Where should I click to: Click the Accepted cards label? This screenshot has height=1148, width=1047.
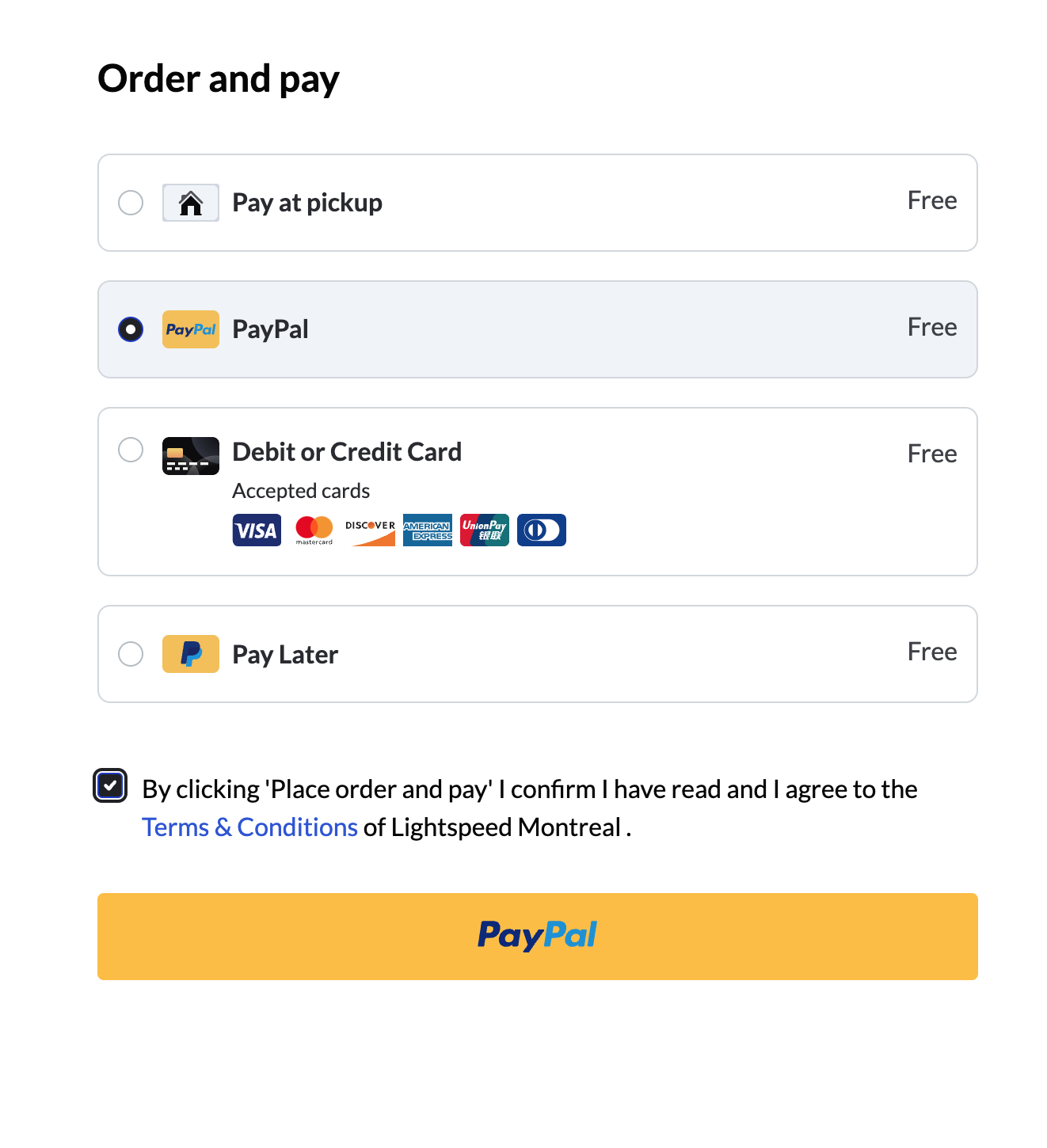pos(300,491)
